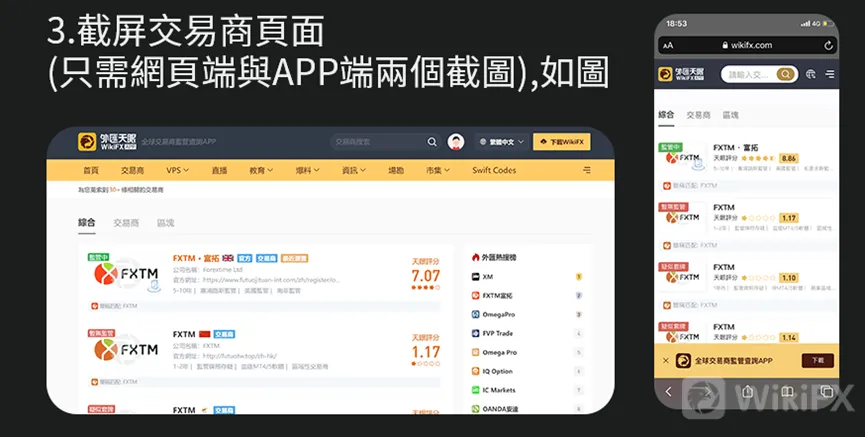Tap the WikiFX logo in phone header
865x437 pixels.
(681, 74)
